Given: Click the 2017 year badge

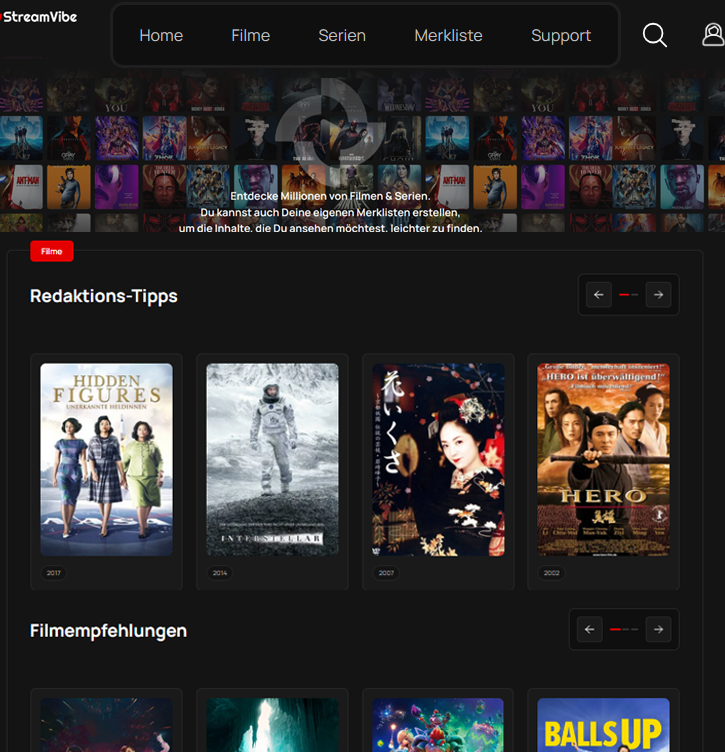Looking at the screenshot, I should 54,573.
